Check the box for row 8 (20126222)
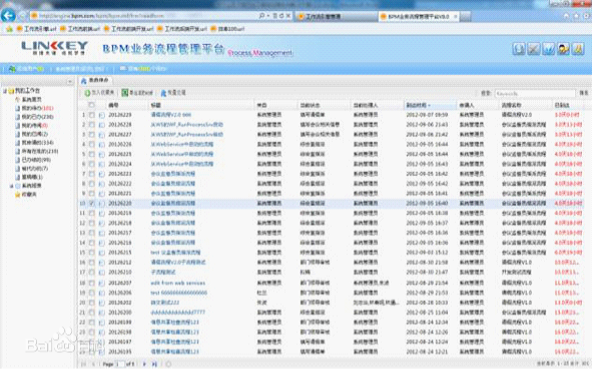Screen dimensions: 592x369 coord(92,184)
